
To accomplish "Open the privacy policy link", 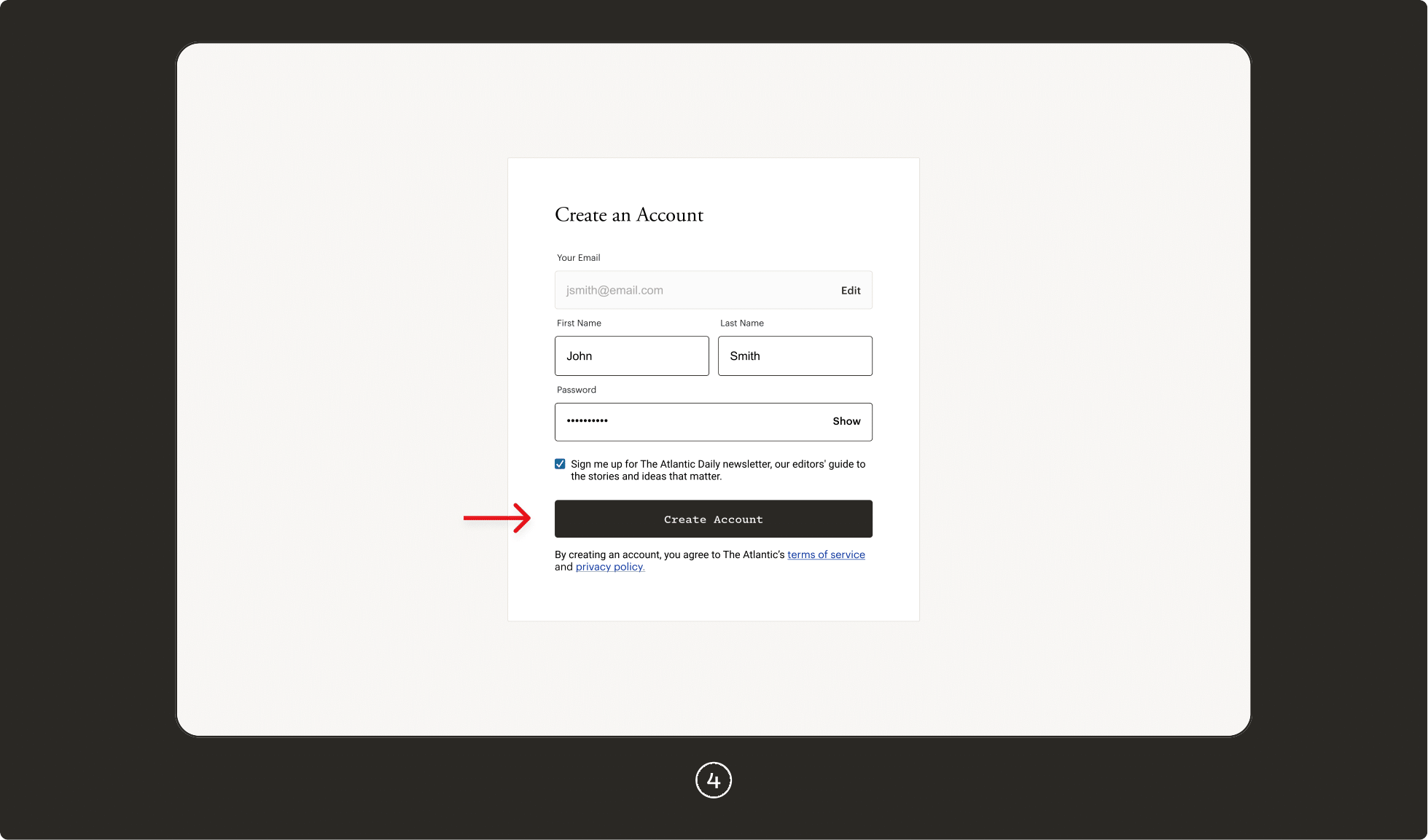I will [609, 567].
